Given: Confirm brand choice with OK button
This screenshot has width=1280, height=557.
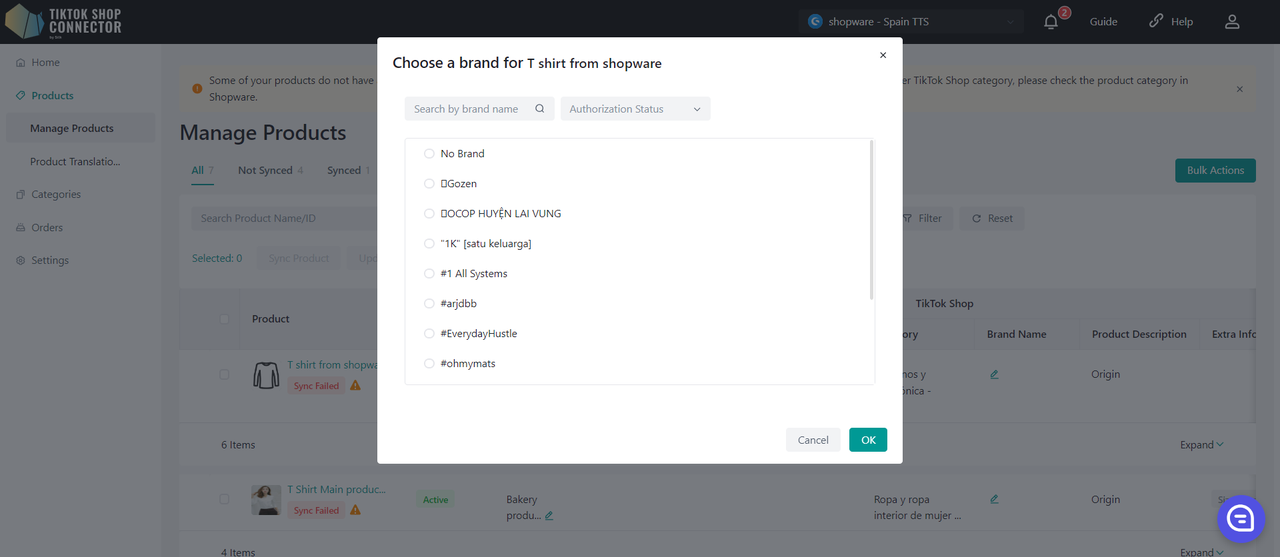Looking at the screenshot, I should (868, 440).
